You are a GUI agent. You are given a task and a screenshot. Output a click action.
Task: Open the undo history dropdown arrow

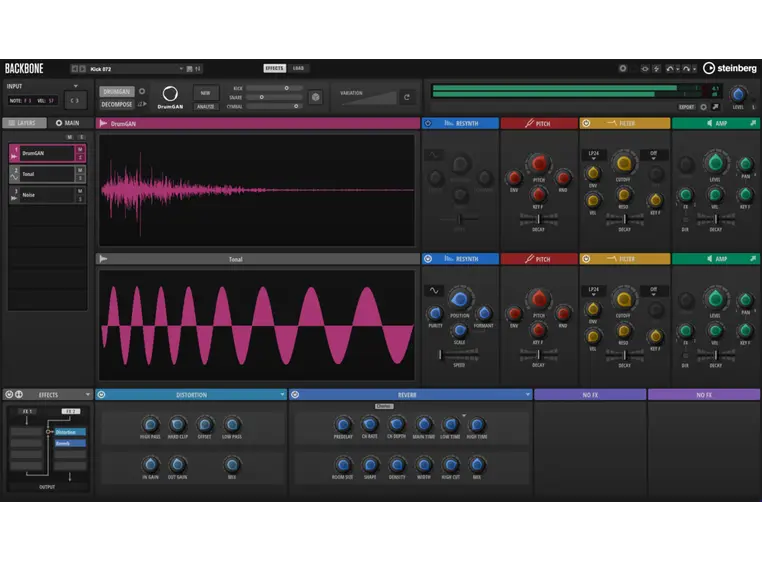677,69
